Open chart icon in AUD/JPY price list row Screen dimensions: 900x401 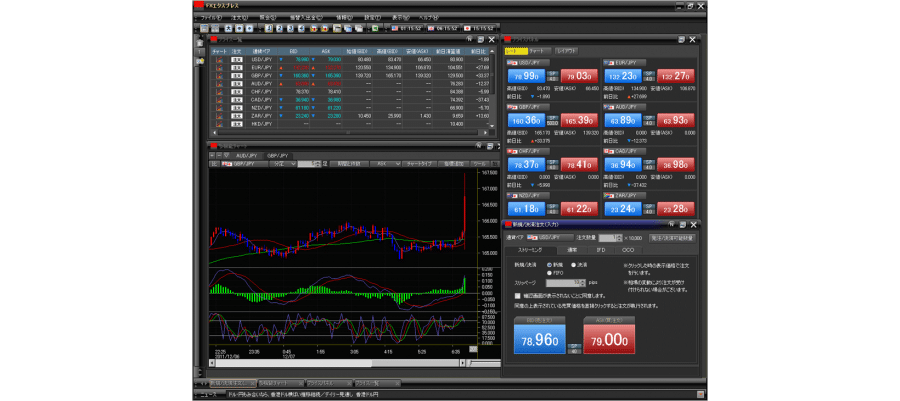point(219,84)
